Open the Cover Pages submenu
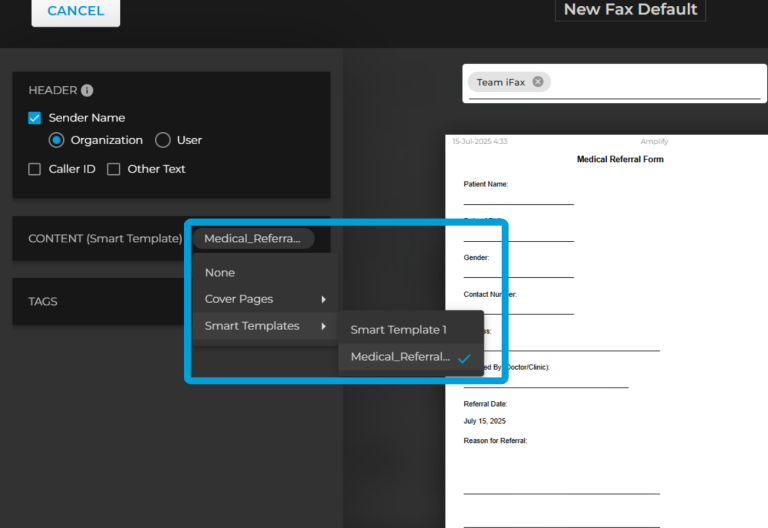768x528 pixels. [265, 299]
